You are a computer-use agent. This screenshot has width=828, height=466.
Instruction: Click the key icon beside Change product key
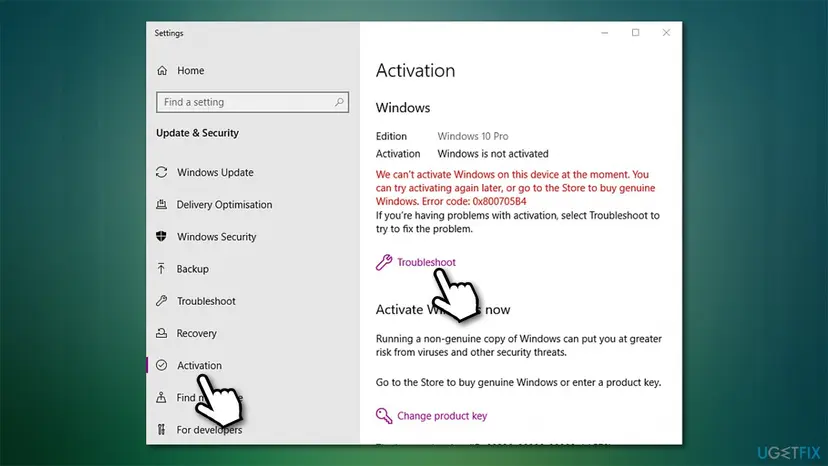pos(384,416)
